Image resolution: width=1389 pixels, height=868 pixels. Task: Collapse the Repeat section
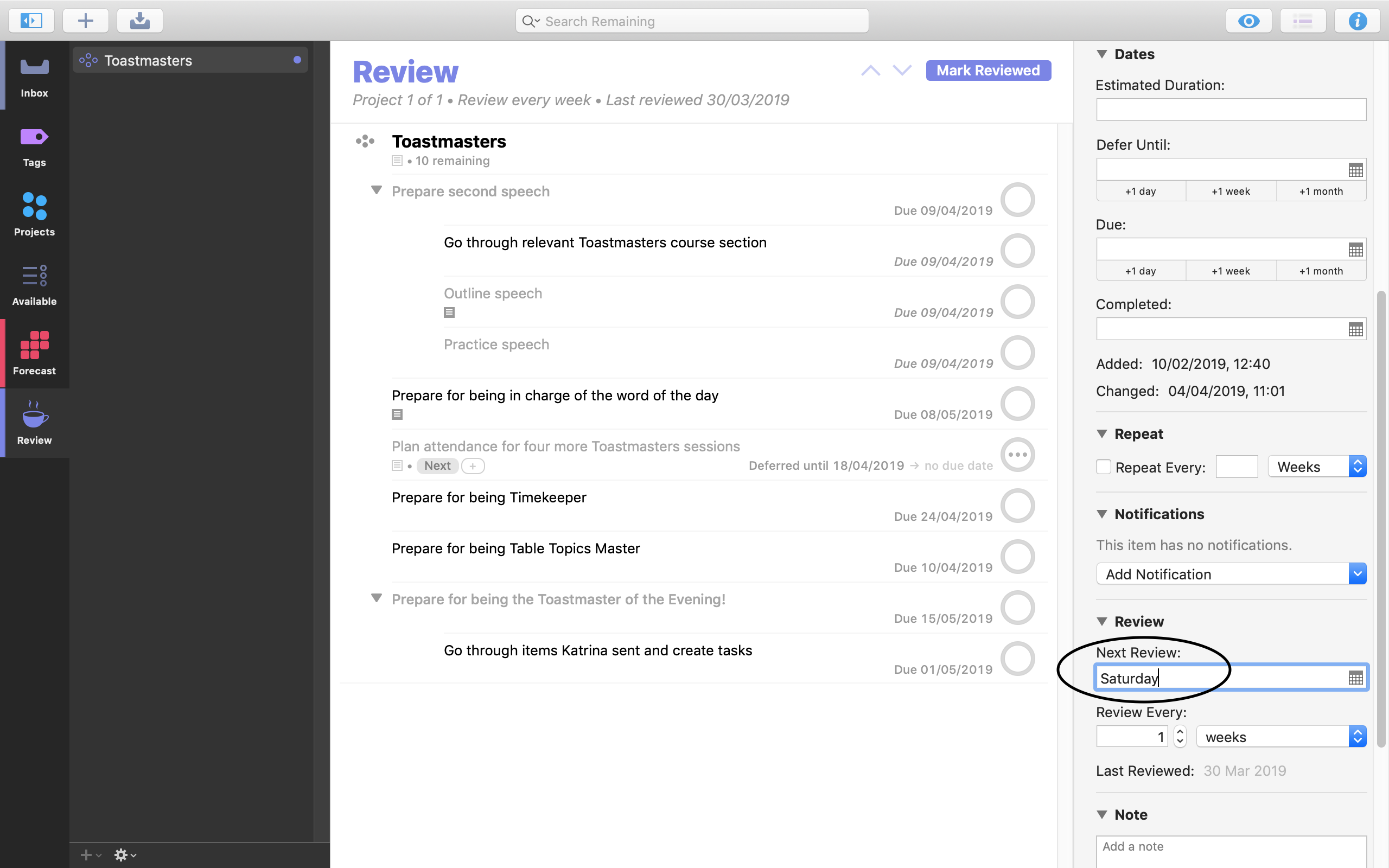(x=1101, y=433)
